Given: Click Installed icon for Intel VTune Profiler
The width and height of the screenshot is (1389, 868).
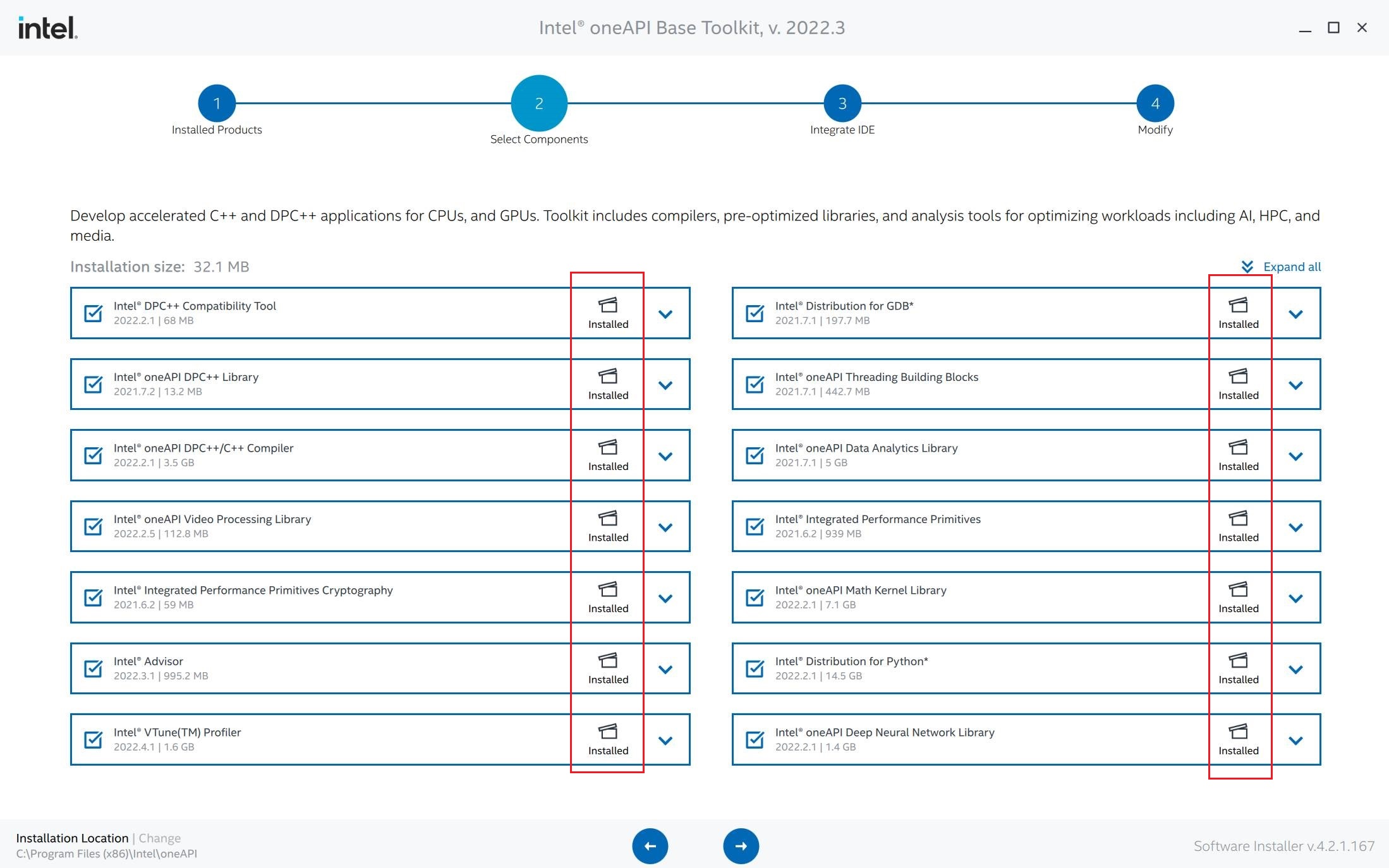Looking at the screenshot, I should (608, 732).
